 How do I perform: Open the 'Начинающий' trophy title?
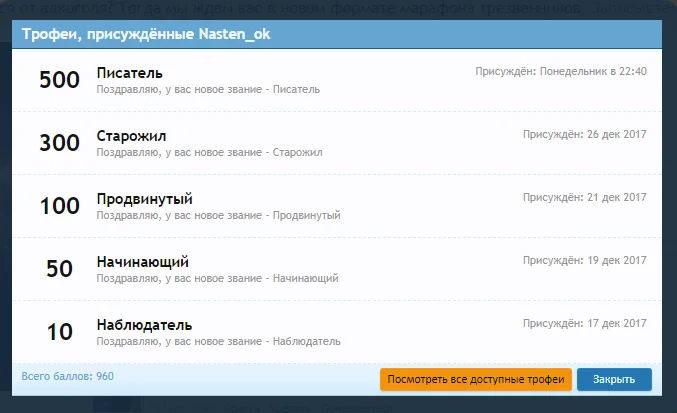142,262
